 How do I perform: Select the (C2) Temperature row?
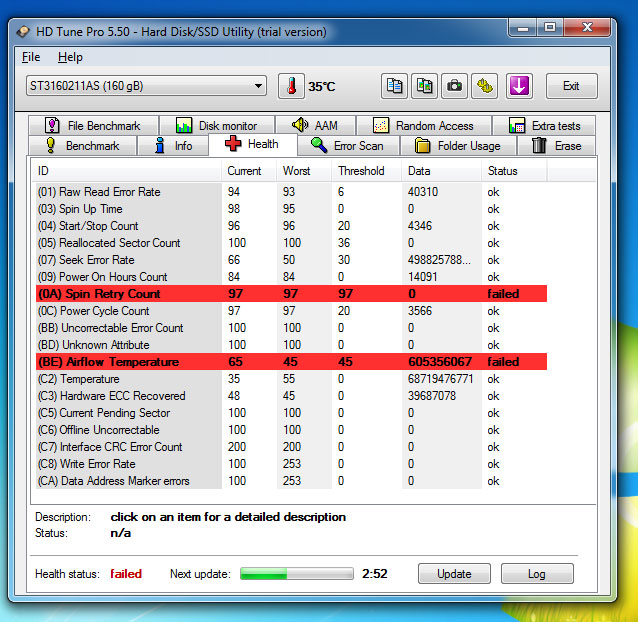[x=291, y=379]
